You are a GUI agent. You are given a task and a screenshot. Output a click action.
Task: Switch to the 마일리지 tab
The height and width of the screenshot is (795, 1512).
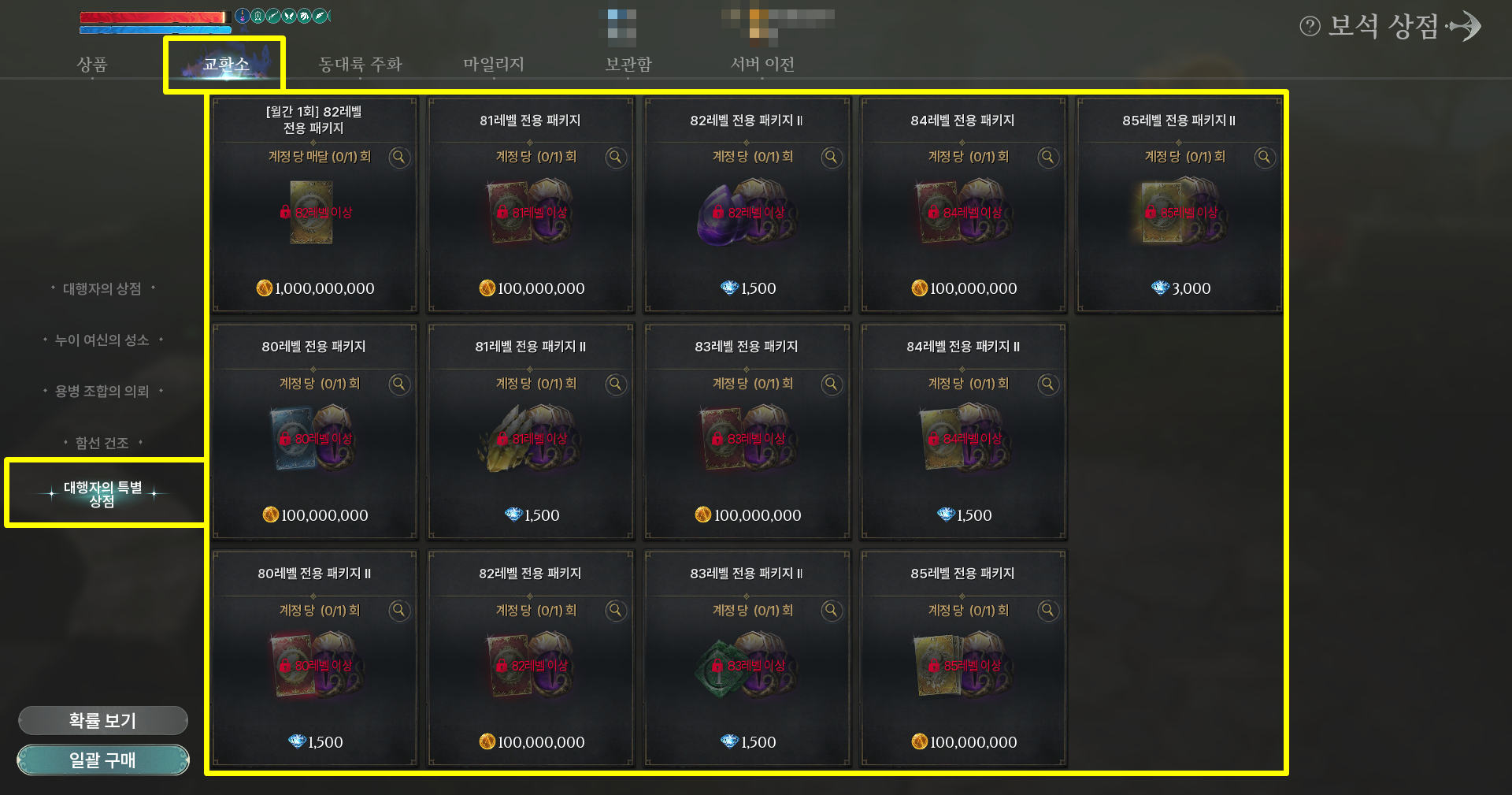[x=494, y=65]
